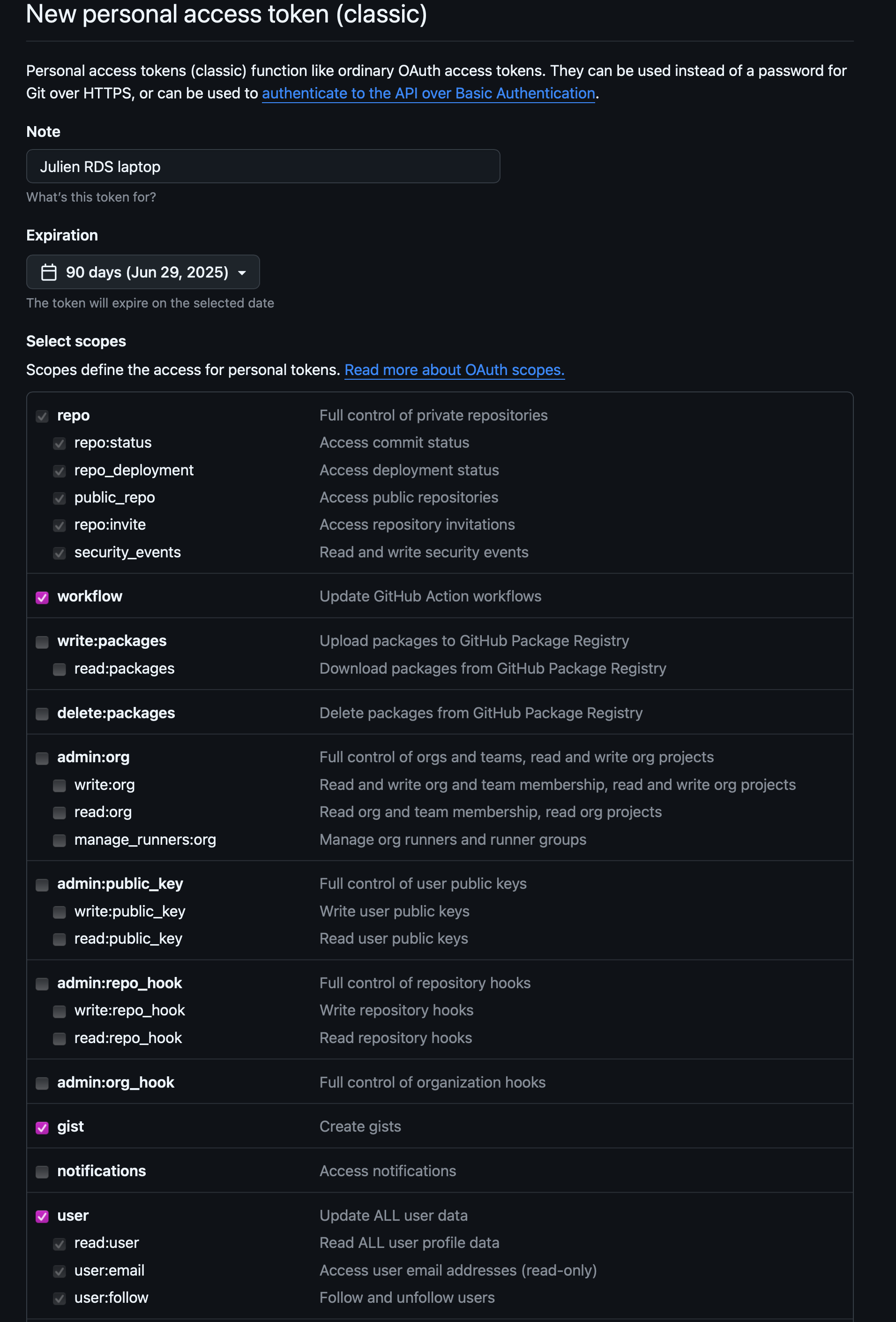Check the write:repo_hook scope
This screenshot has height=1322, width=896.
pos(59,1011)
